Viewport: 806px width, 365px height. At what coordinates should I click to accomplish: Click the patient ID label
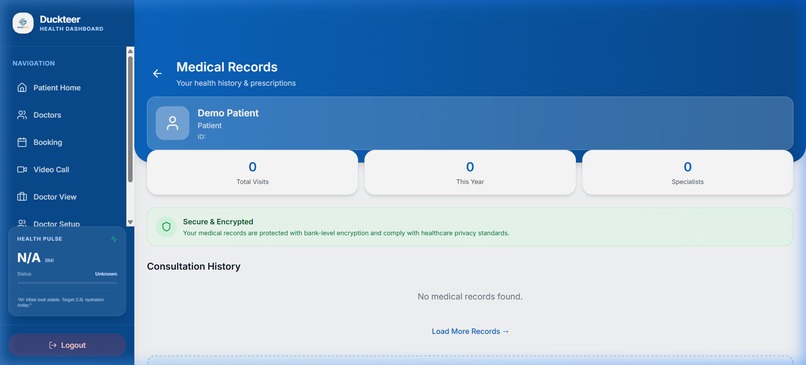click(x=202, y=137)
